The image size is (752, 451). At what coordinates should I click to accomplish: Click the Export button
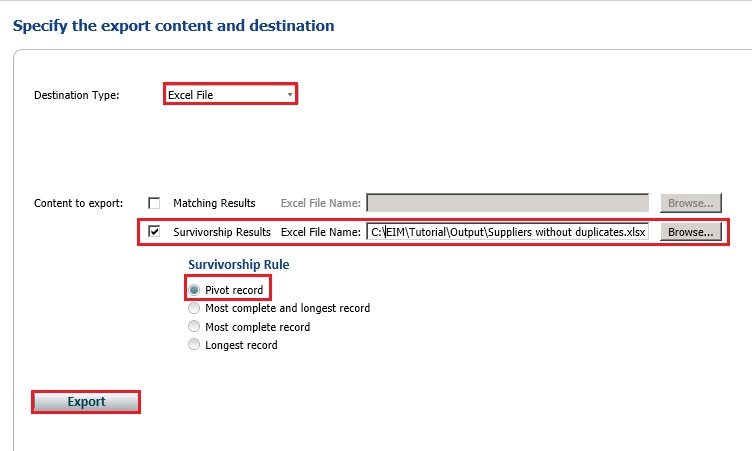coord(86,402)
